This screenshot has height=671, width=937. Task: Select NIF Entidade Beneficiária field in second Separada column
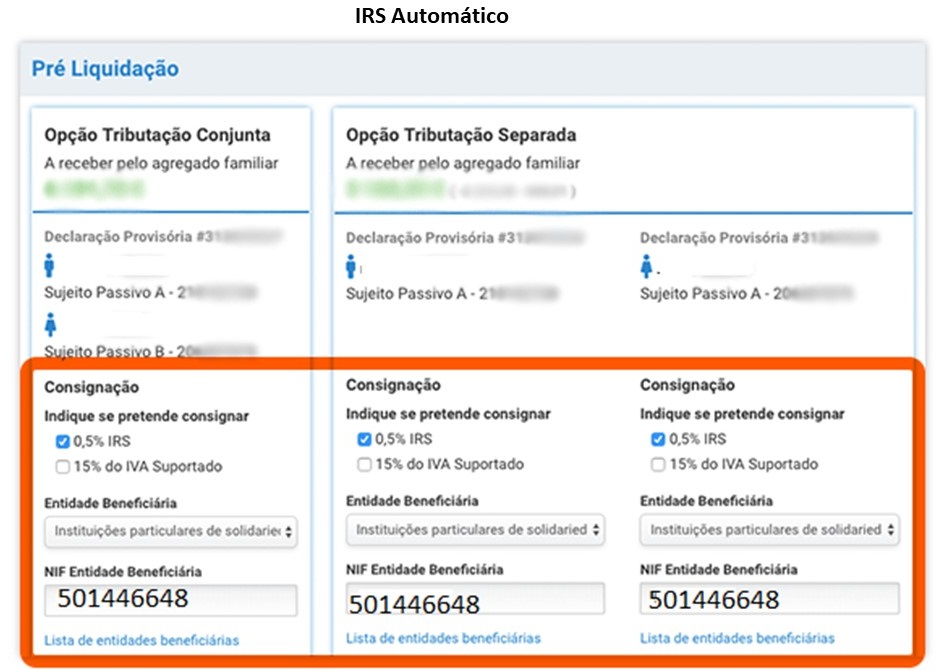769,599
